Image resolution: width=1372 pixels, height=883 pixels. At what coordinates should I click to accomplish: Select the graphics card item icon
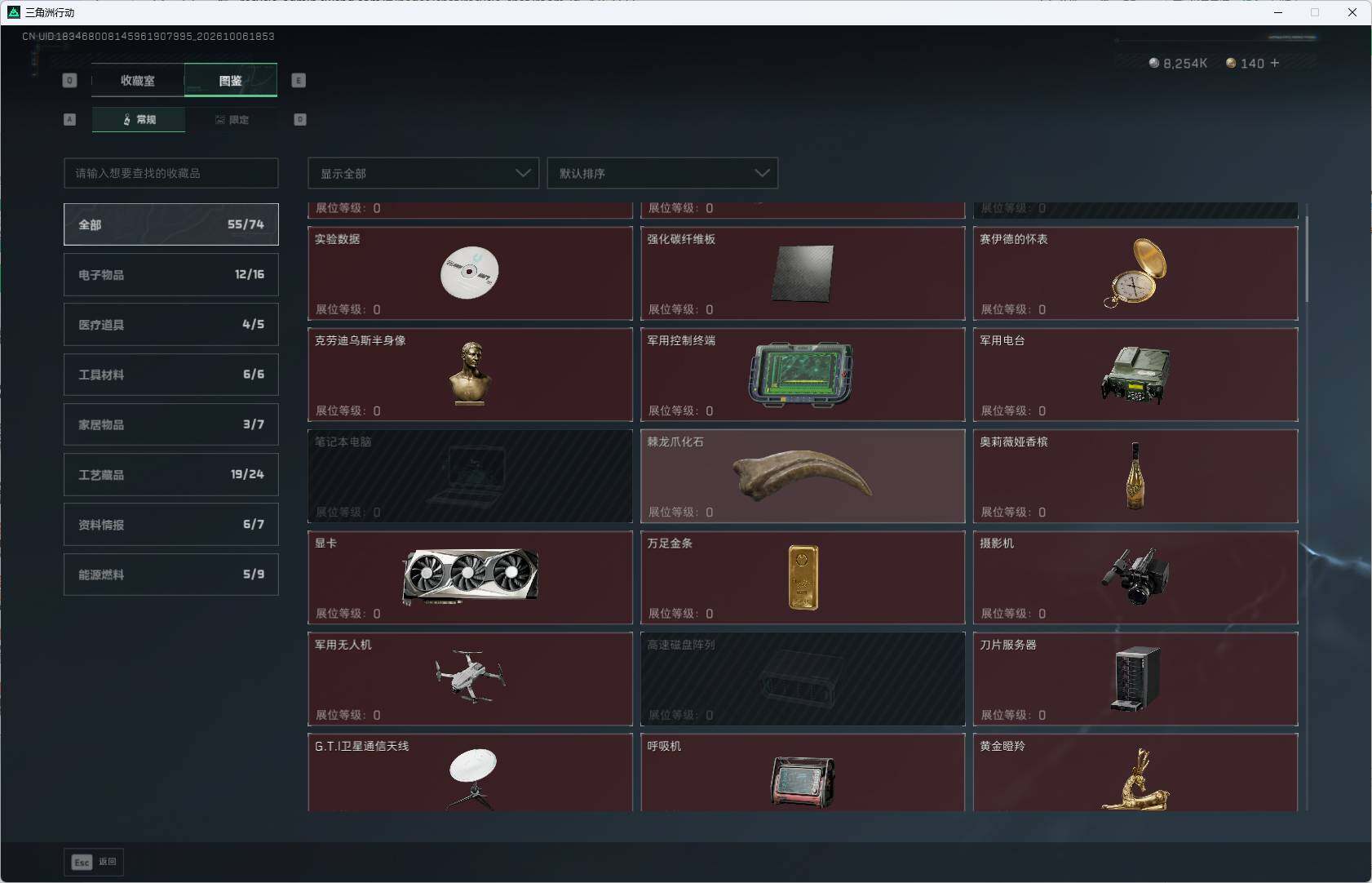[470, 577]
